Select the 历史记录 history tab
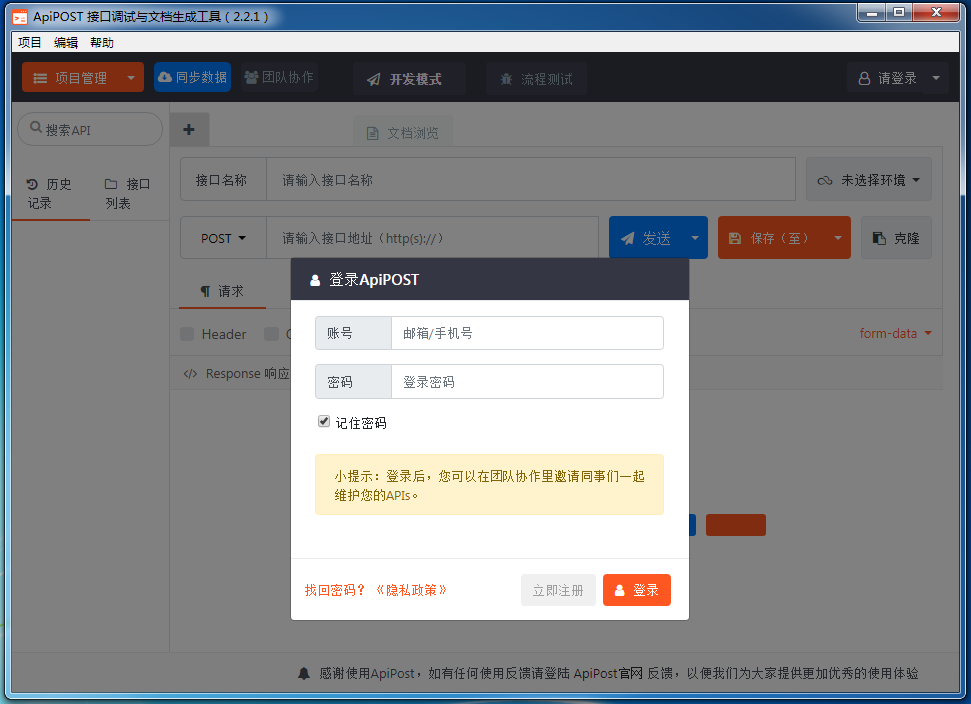Screen dimensions: 971x704 point(50,194)
